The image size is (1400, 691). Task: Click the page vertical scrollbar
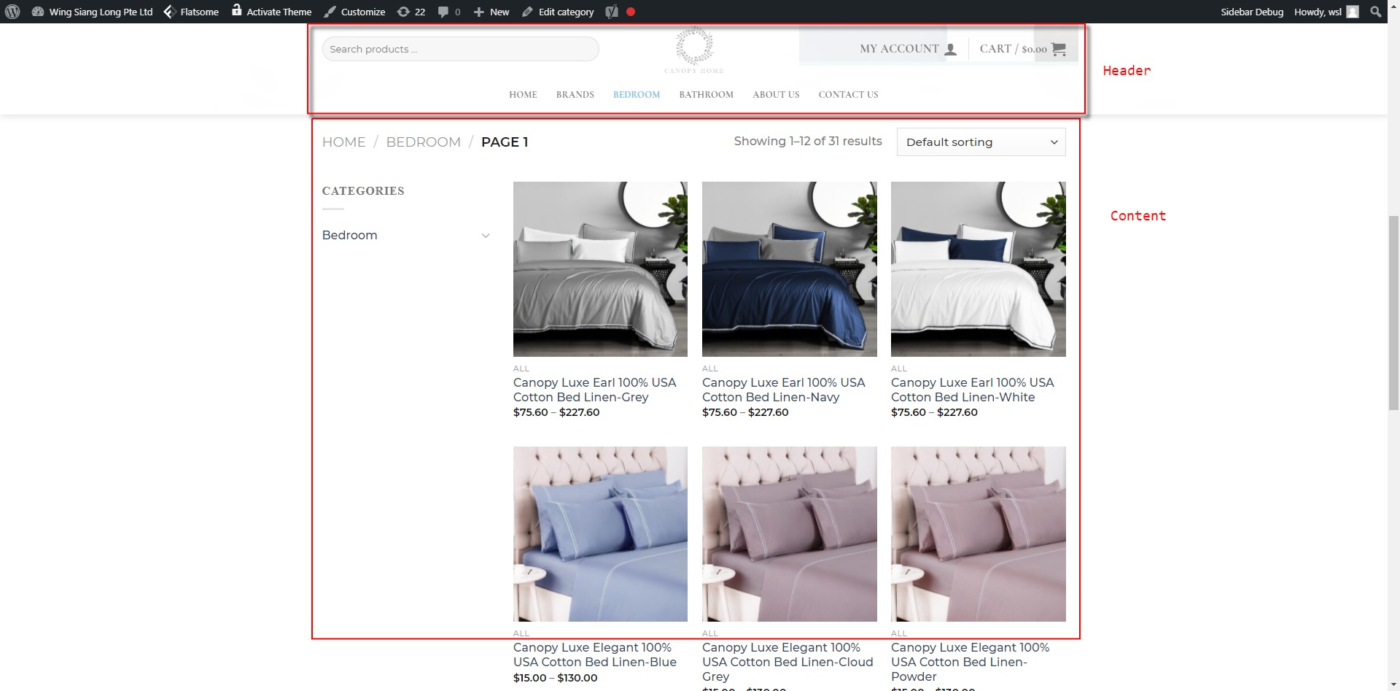tap(1392, 313)
